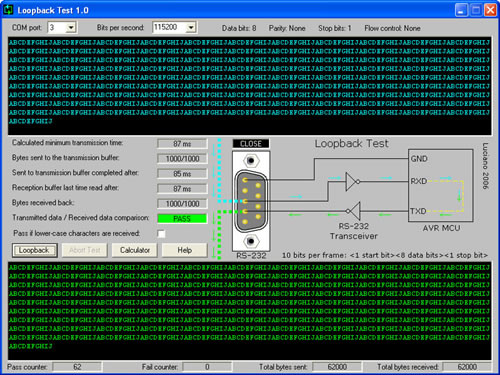The width and height of the screenshot is (500, 375).
Task: Click the Abort Test button
Action: (x=85, y=250)
